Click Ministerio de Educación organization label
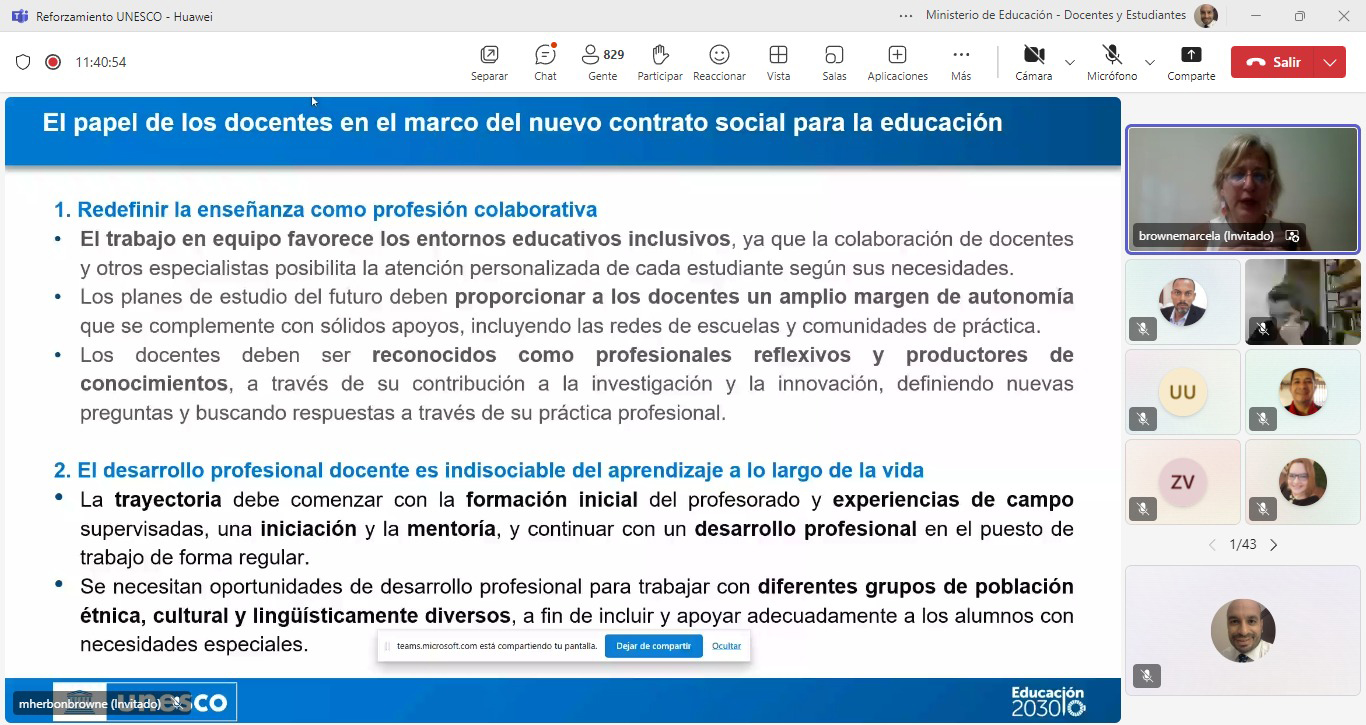The image size is (1366, 725). tap(1055, 16)
